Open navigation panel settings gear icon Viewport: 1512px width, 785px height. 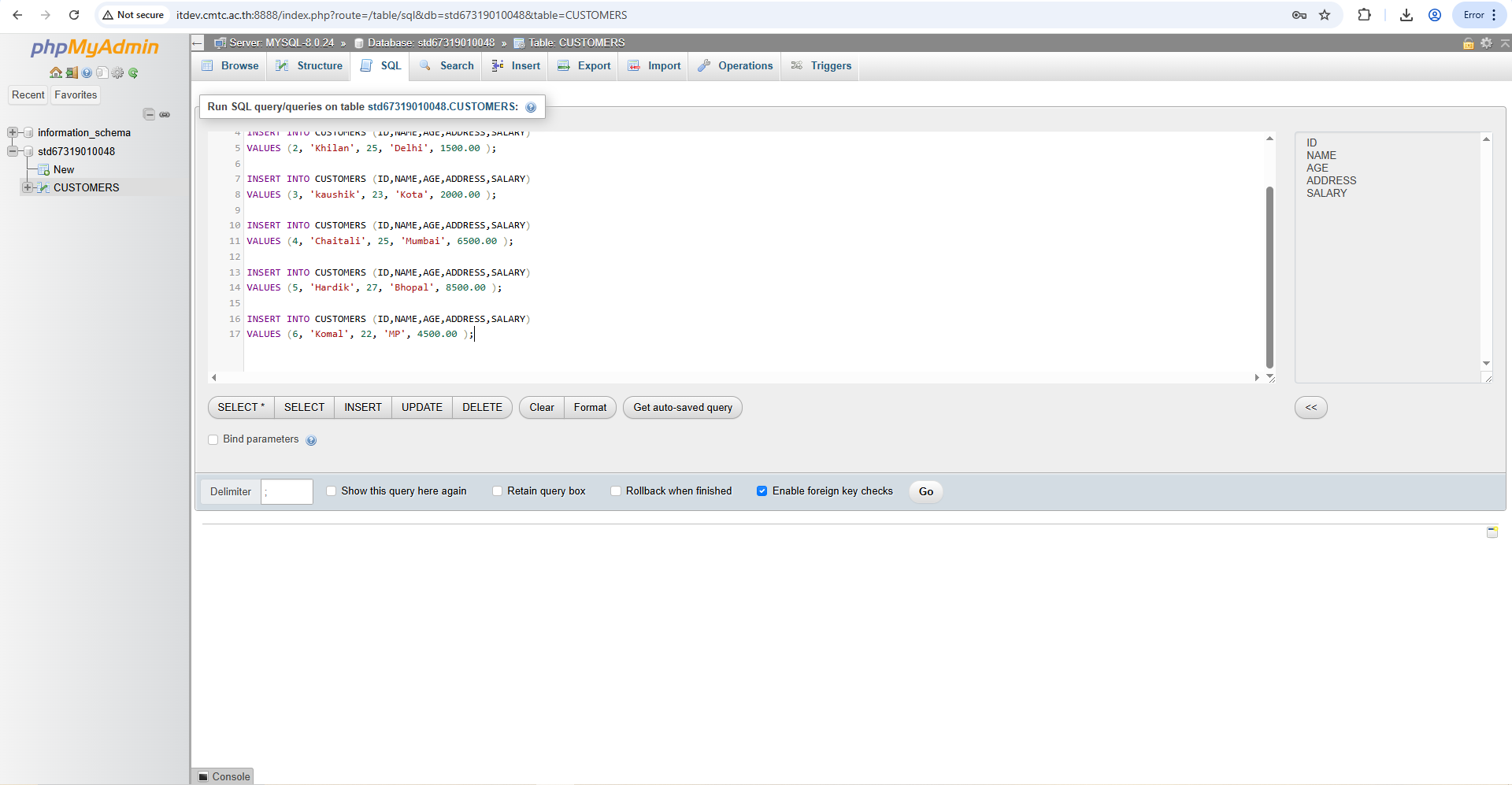click(118, 73)
